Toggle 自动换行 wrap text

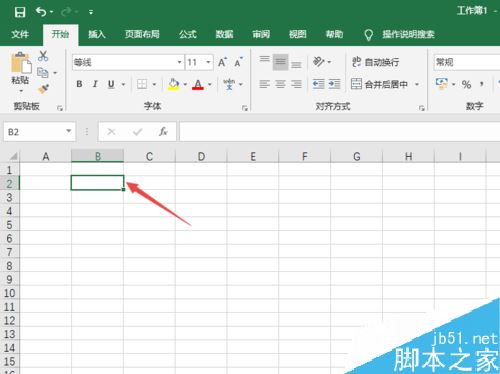pos(376,62)
